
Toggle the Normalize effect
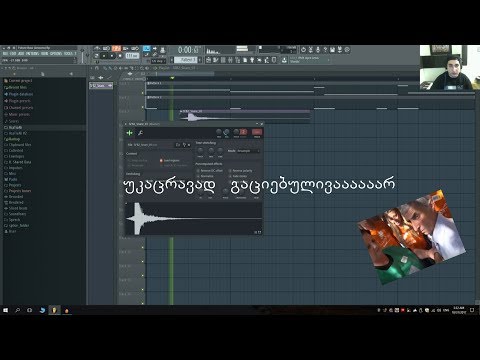click(x=205, y=176)
